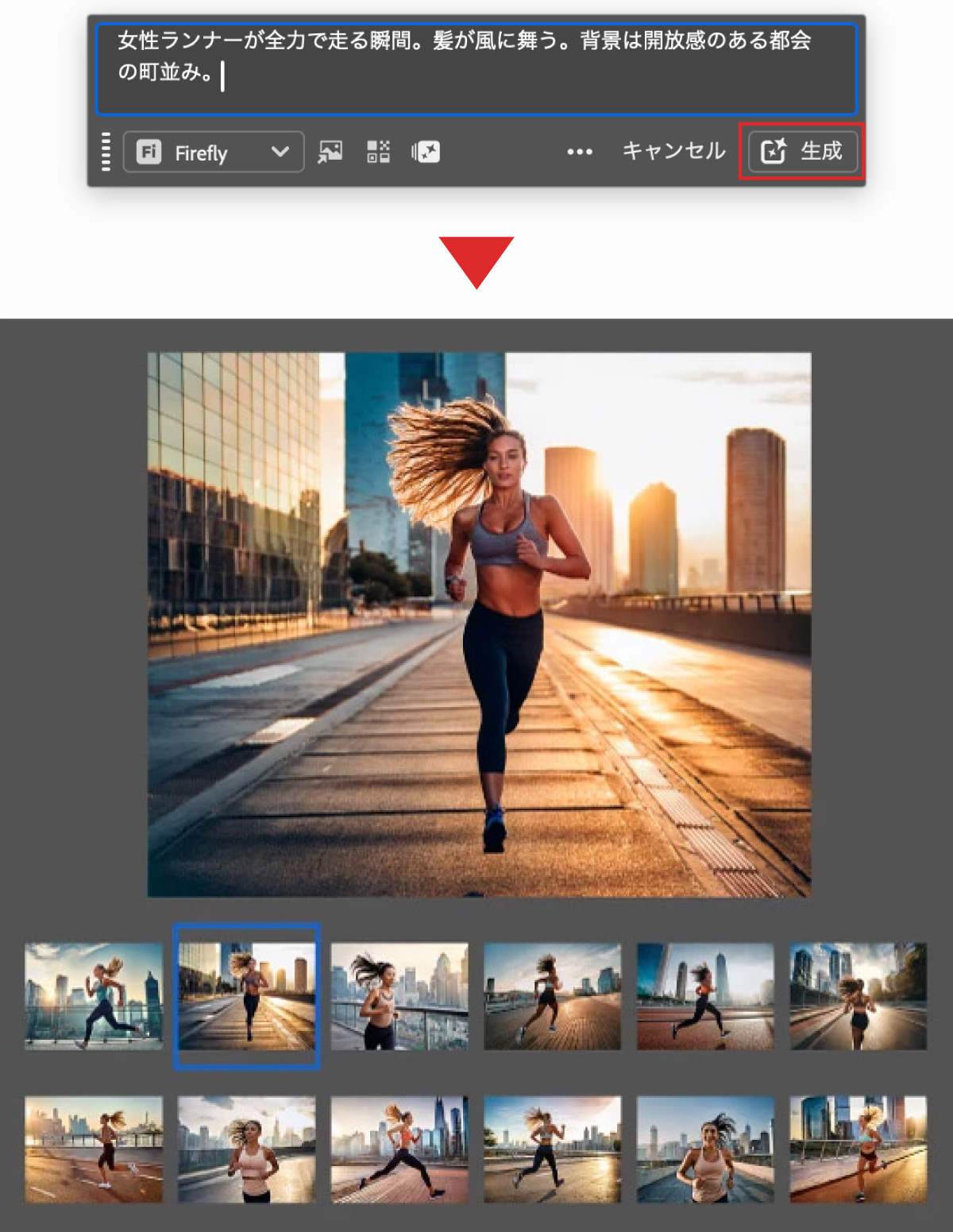Select fourth bottom-row thumbnail with sun glare
Viewport: 953px width, 1232px height.
[x=553, y=1149]
